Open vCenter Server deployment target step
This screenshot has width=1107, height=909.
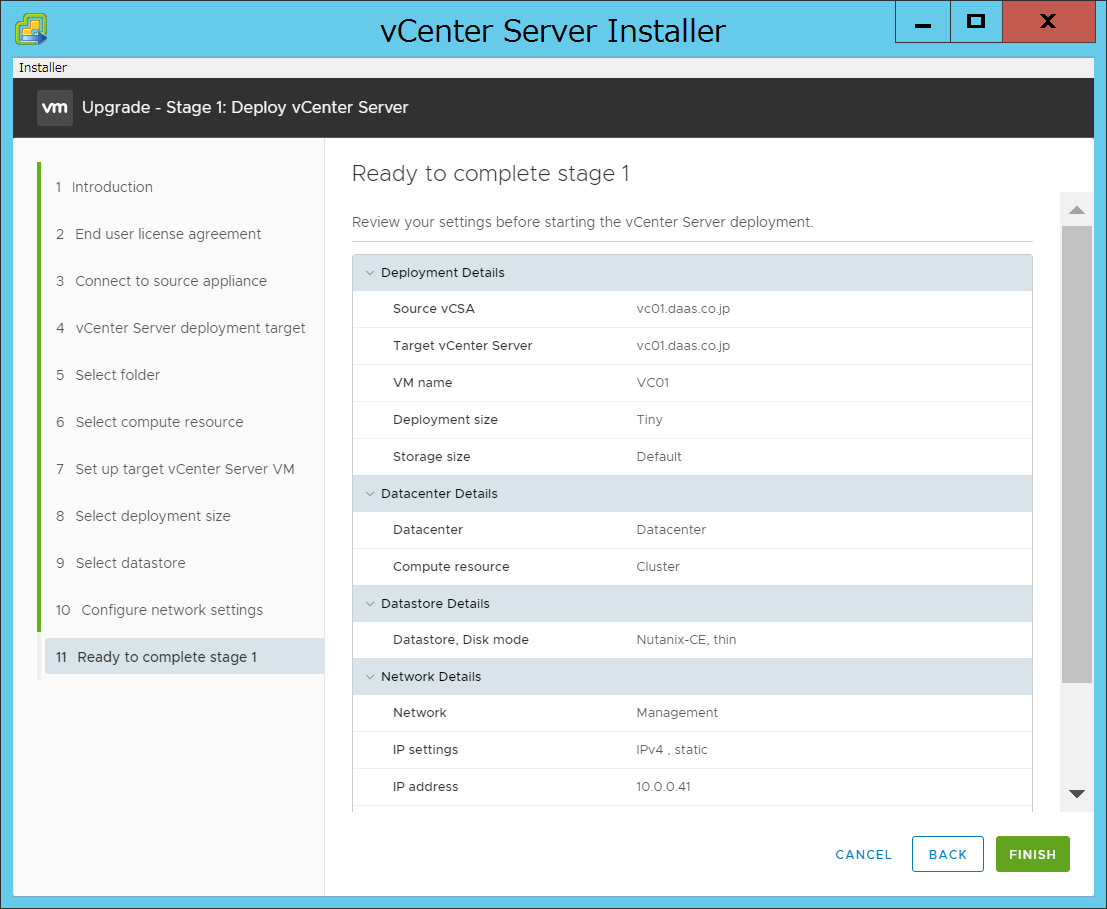tap(181, 328)
